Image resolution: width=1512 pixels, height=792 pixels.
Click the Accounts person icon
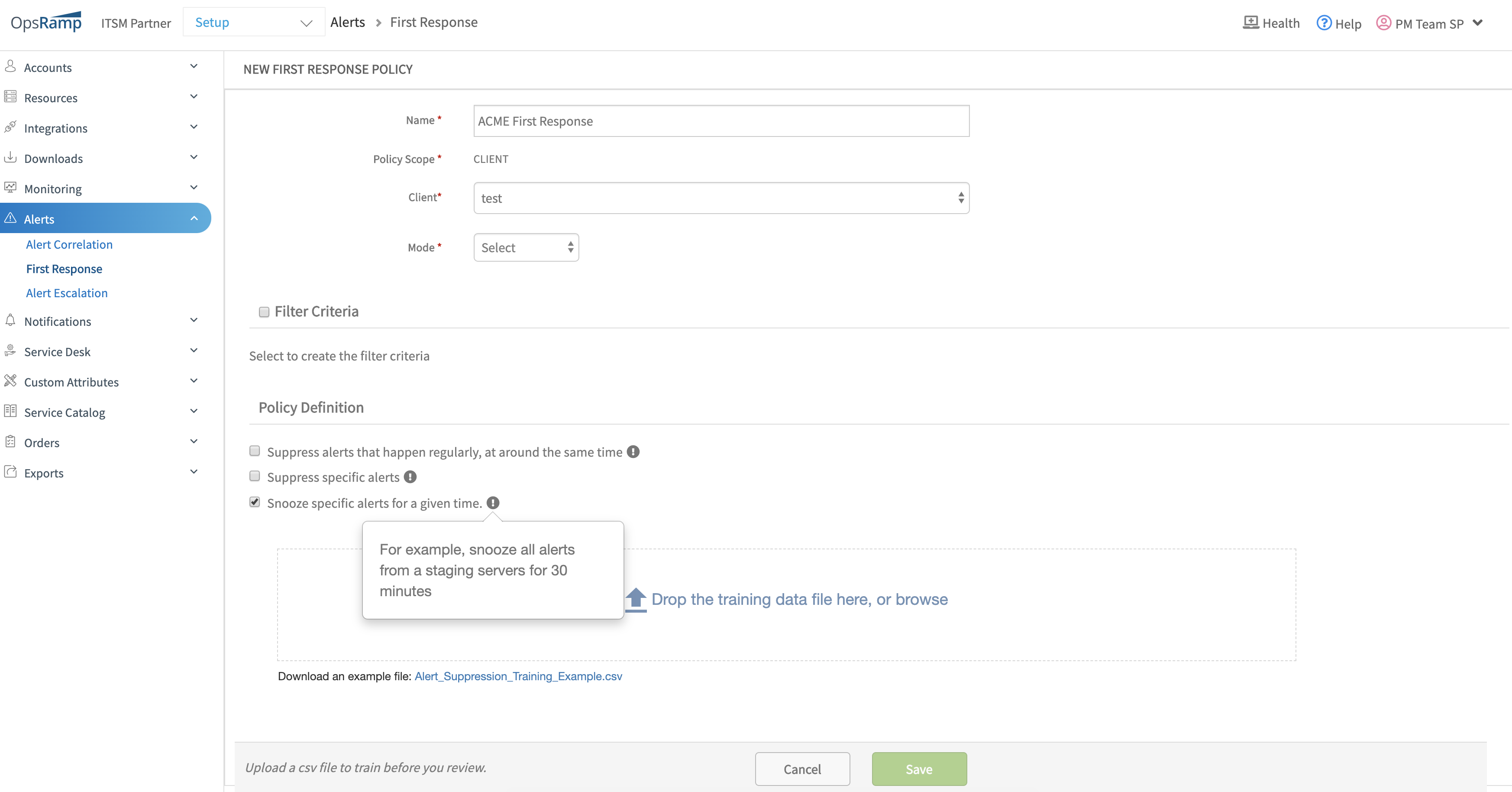coord(10,66)
